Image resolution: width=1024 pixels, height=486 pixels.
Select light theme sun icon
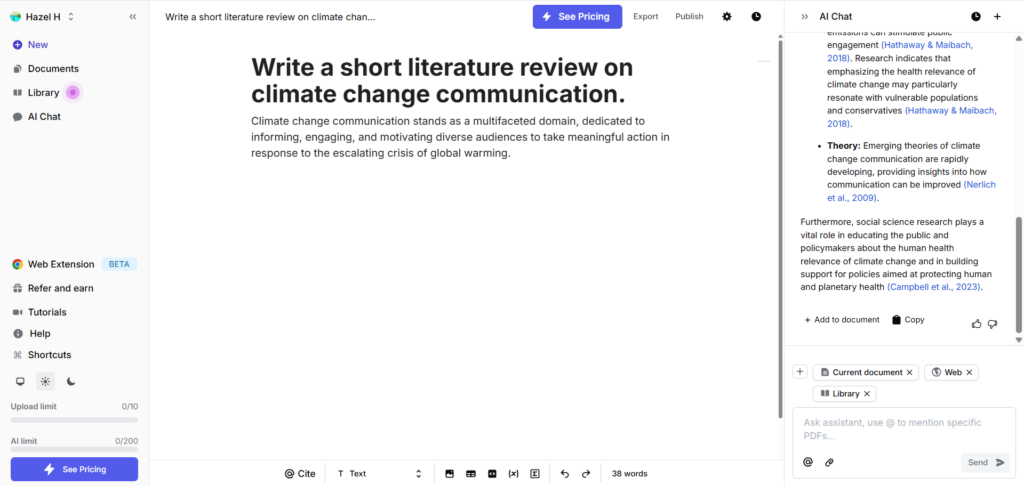(x=45, y=381)
